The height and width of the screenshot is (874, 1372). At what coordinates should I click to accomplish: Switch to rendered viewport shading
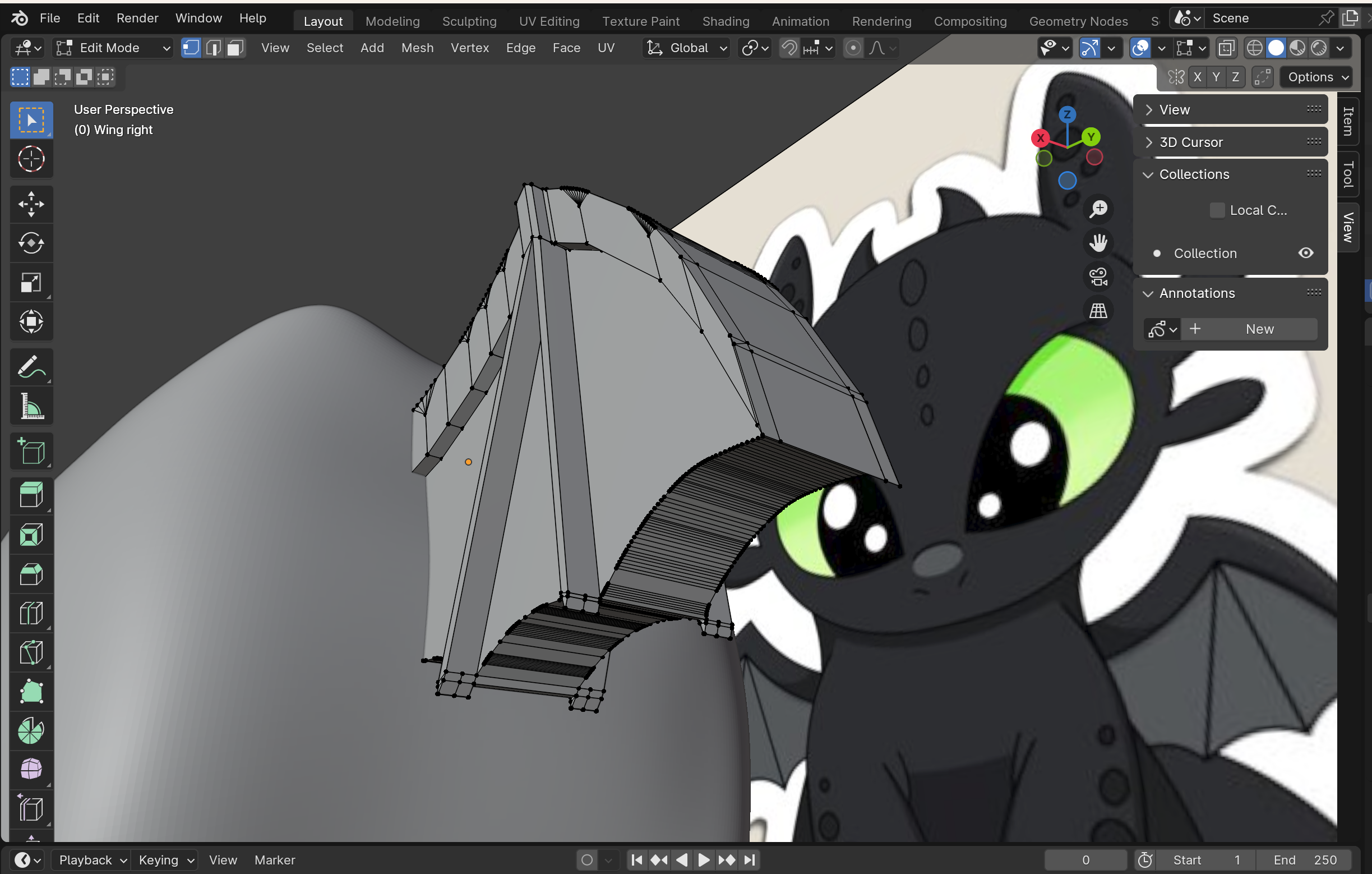click(1319, 48)
